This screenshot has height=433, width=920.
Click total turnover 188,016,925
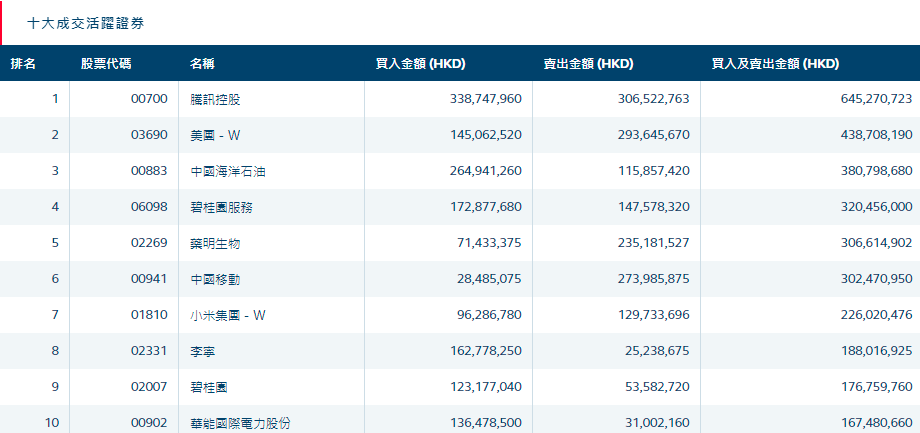[x=877, y=351]
